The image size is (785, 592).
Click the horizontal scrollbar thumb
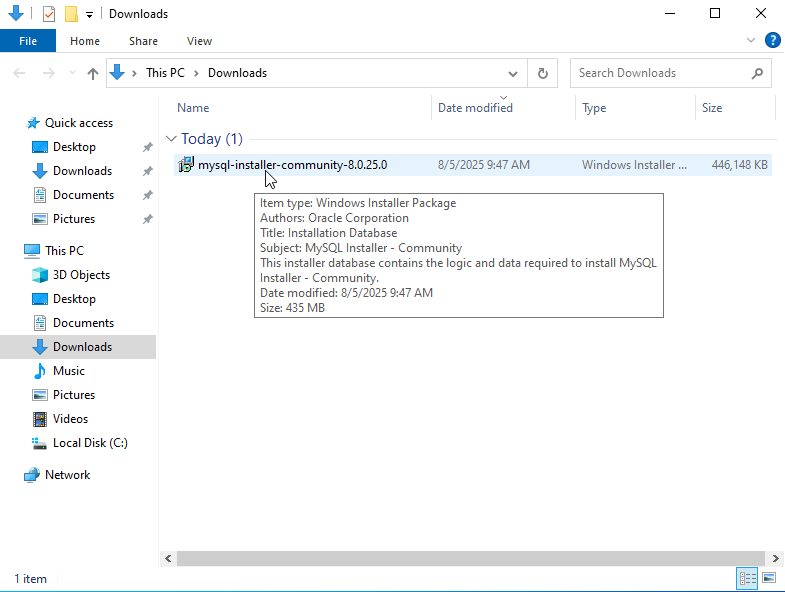471,558
